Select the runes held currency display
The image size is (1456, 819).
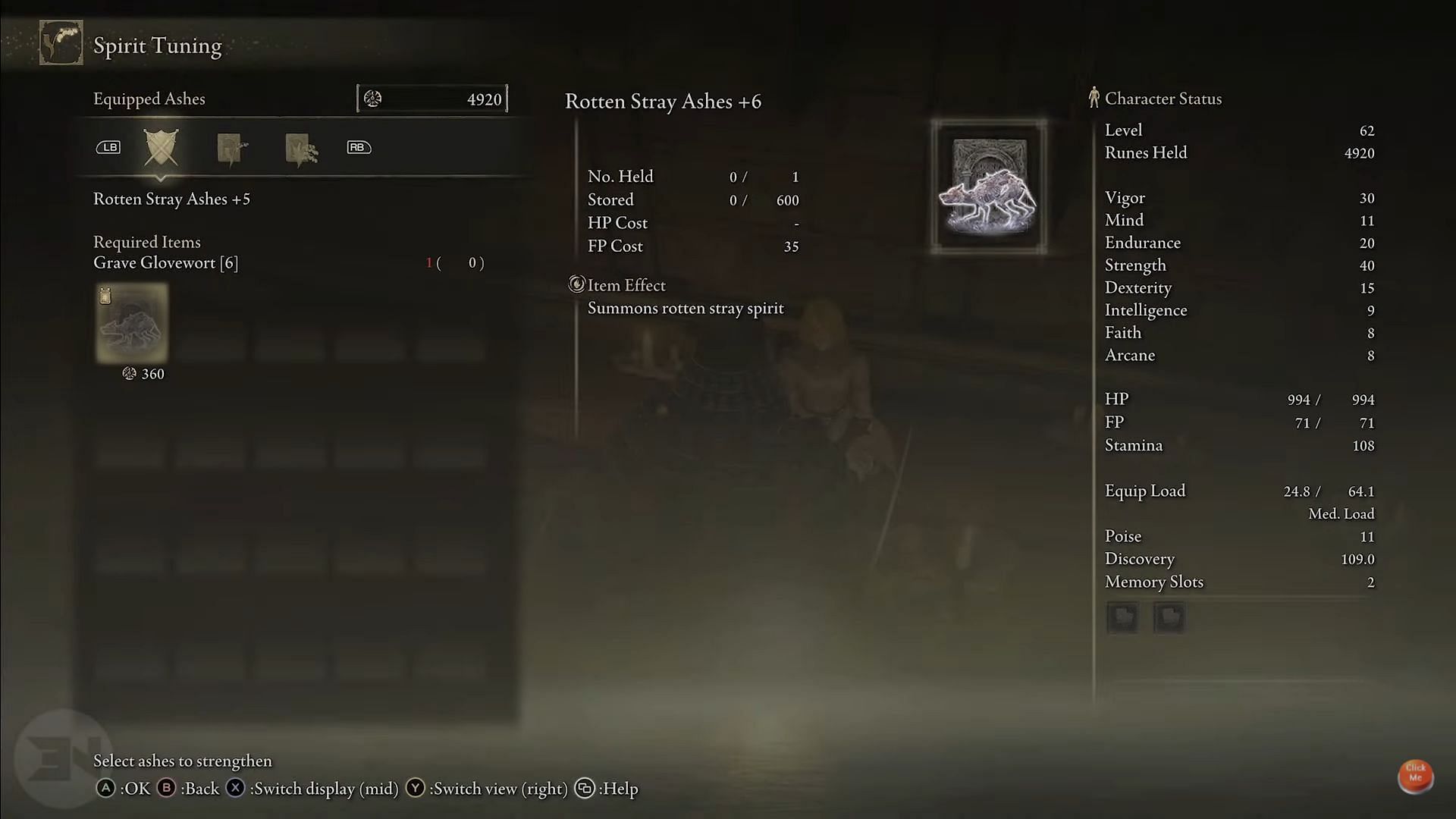pos(432,98)
